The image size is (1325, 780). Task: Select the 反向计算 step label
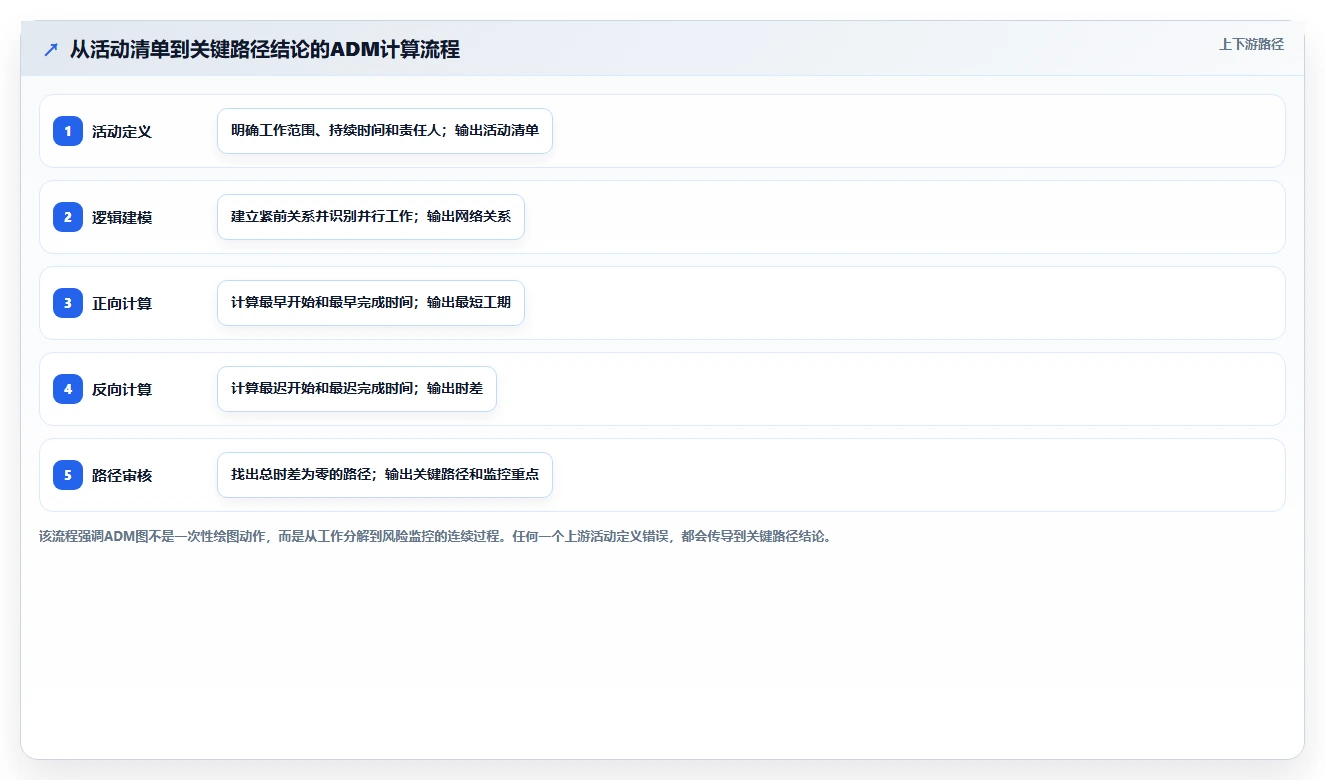click(x=122, y=389)
